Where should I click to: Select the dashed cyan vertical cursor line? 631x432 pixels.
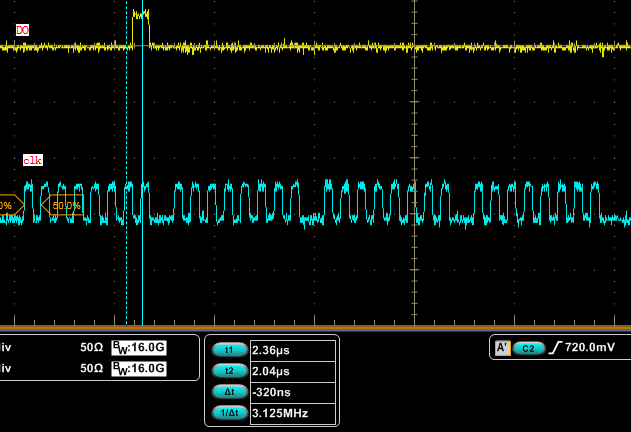click(126, 163)
